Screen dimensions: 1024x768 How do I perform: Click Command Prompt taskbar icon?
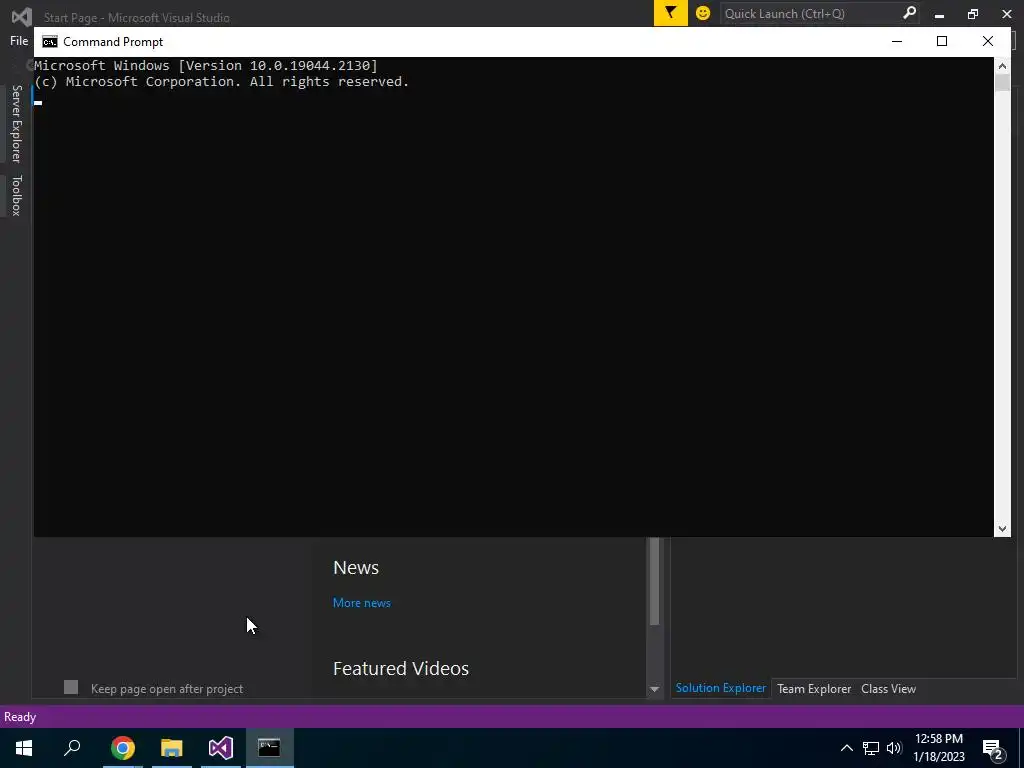[269, 748]
